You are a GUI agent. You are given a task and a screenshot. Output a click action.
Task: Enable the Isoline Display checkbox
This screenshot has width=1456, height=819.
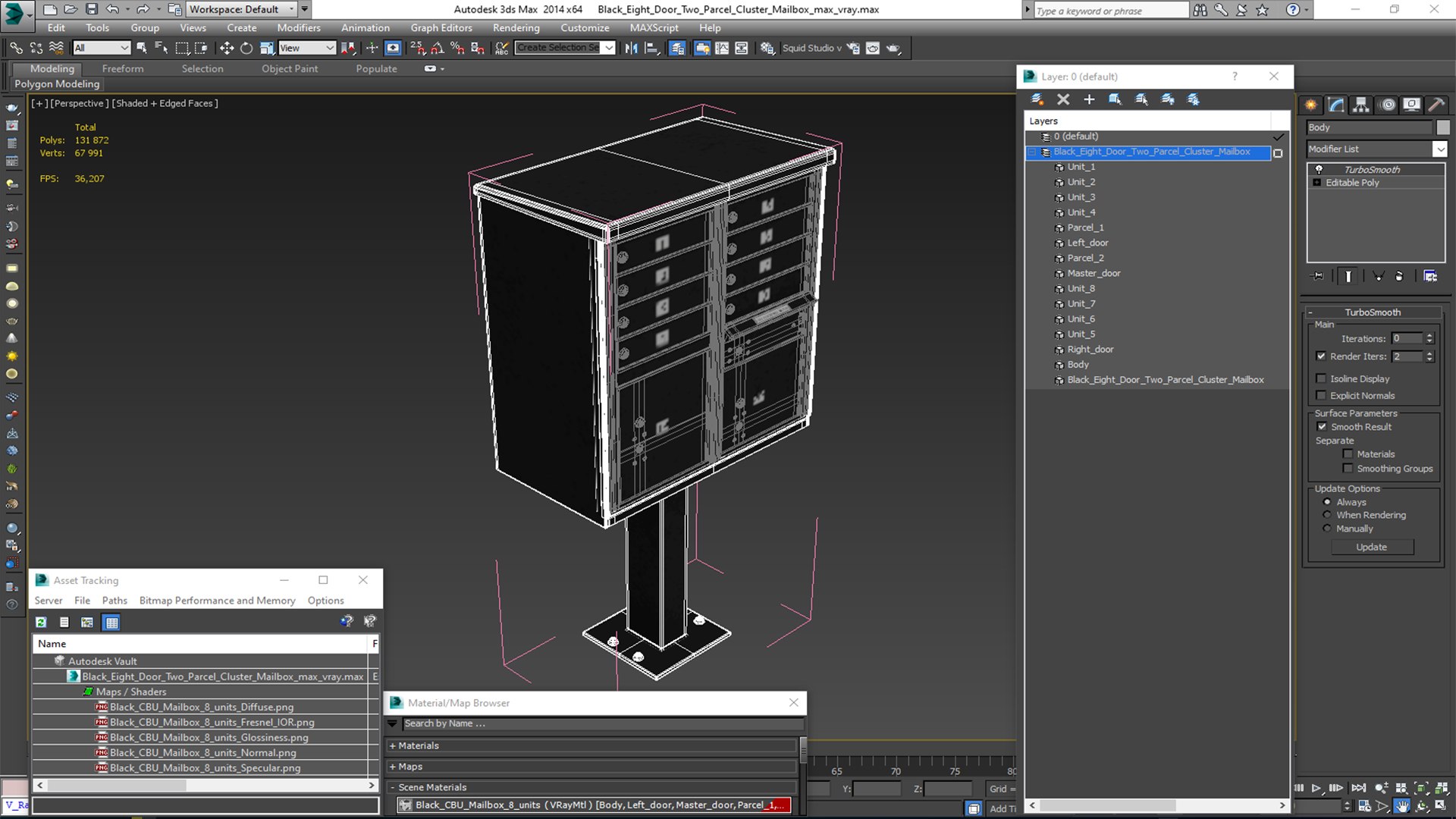1321,378
